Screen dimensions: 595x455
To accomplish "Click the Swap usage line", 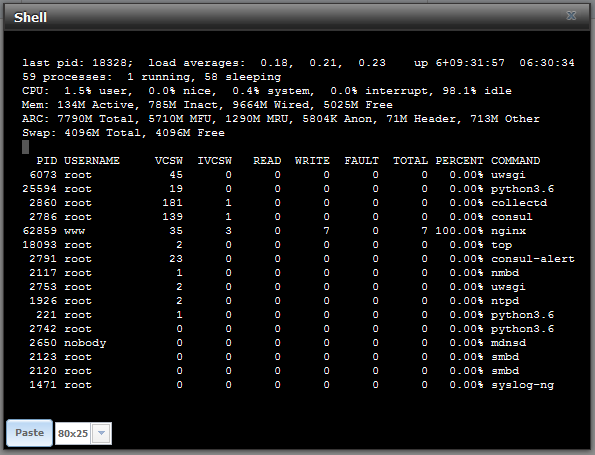I will [x=123, y=133].
